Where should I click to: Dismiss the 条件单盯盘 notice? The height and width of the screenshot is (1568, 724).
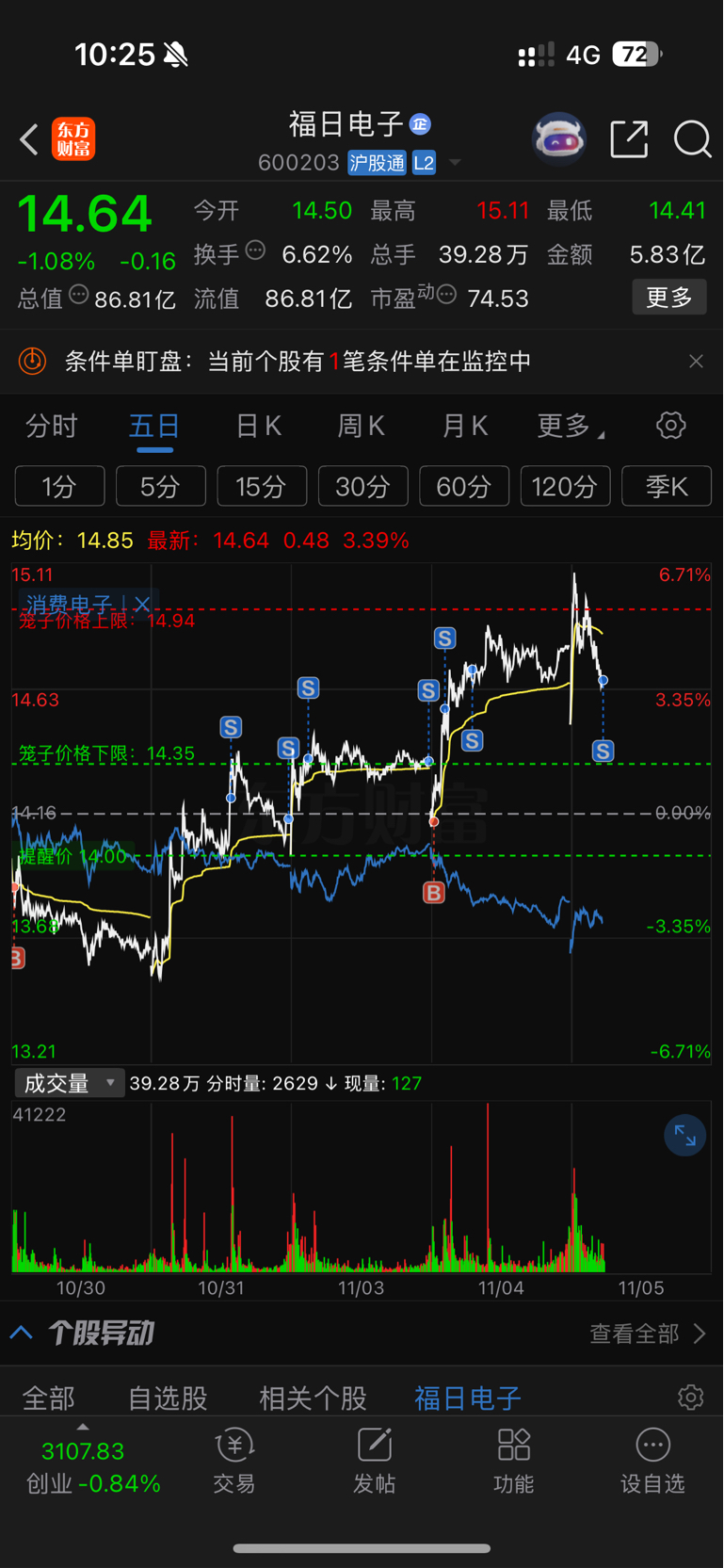click(696, 362)
